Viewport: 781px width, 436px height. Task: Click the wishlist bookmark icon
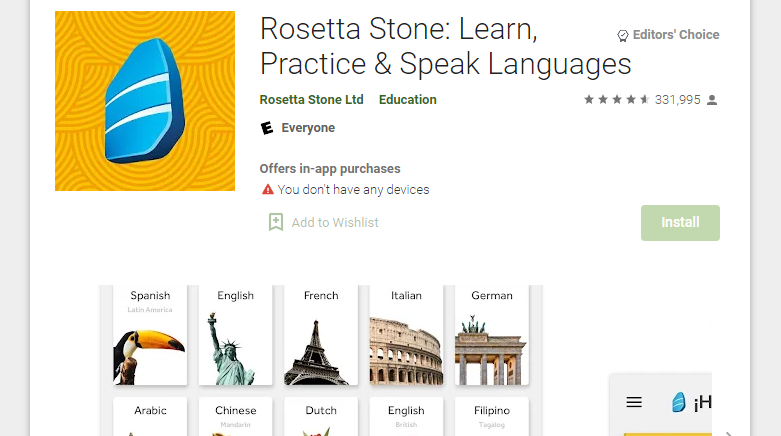pos(275,222)
